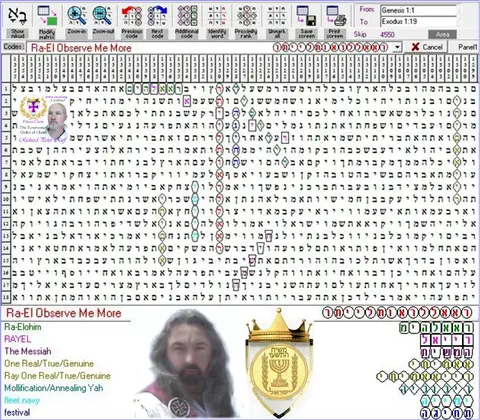Click the Zoom-in magnifier icon
Image resolution: width=480 pixels, height=420 pixels.
click(77, 16)
